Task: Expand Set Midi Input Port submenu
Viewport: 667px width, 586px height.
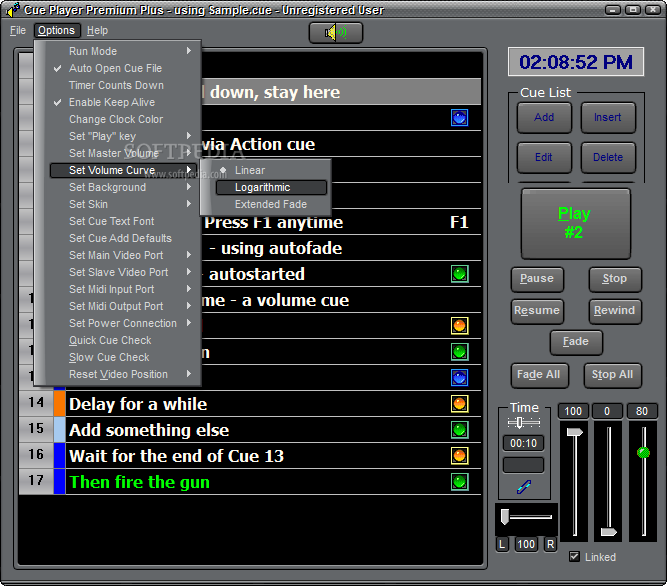Action: click(123, 289)
